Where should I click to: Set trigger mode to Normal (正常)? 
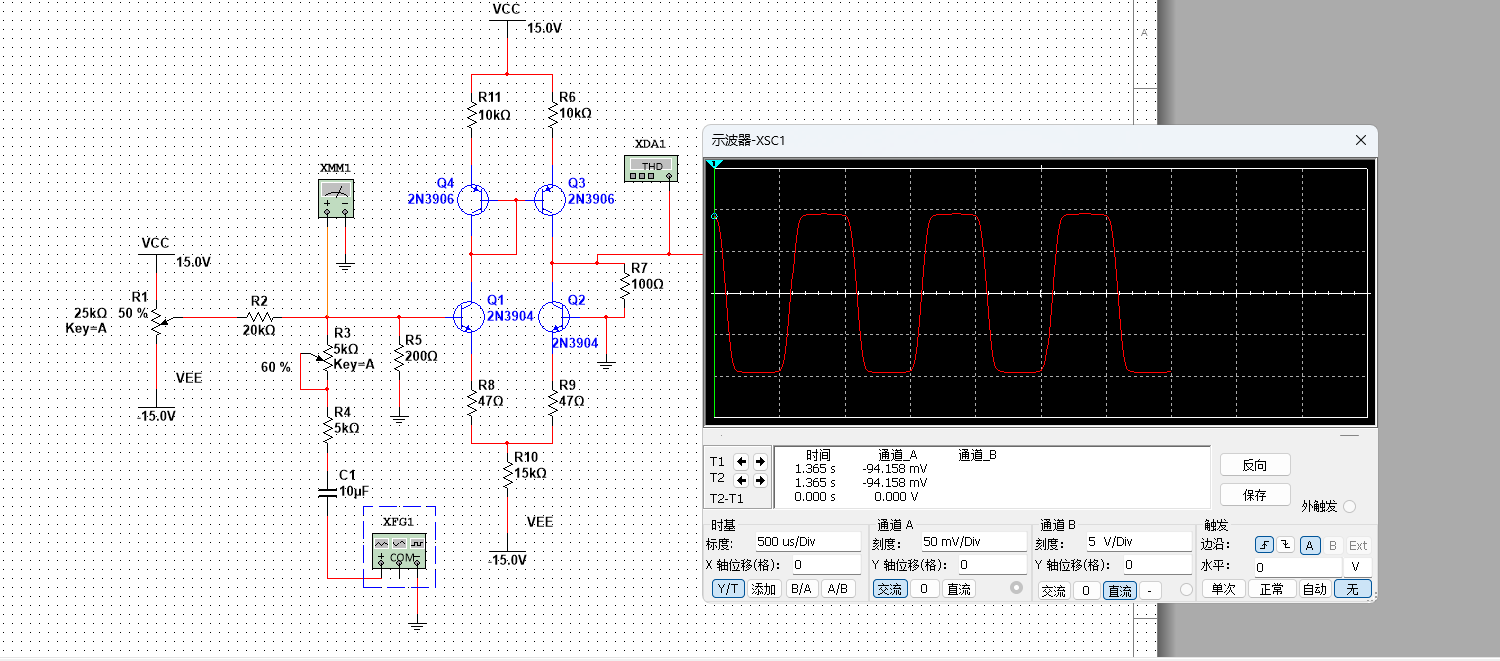(x=1271, y=589)
